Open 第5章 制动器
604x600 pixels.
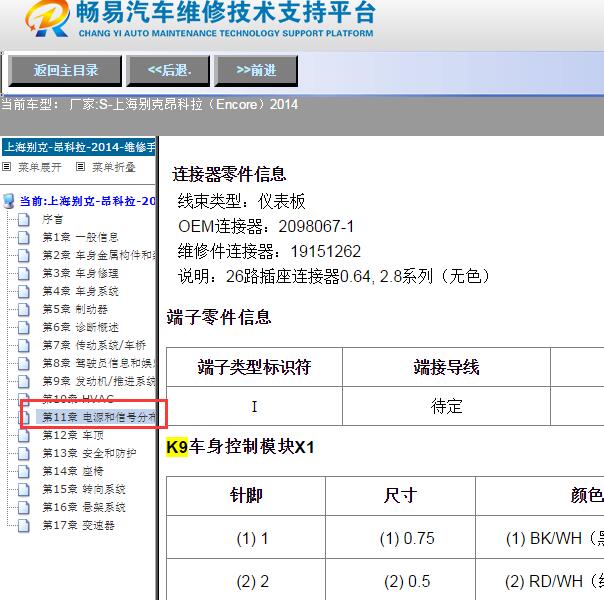tap(75, 309)
